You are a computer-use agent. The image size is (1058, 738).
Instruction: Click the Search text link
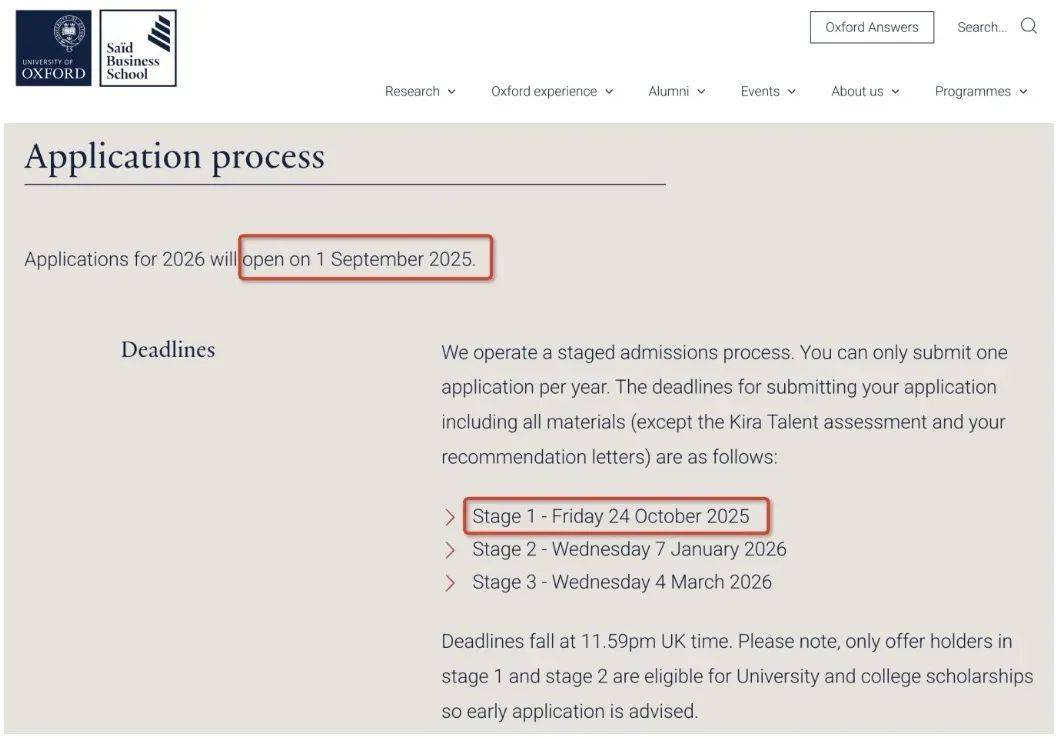pyautogui.click(x=981, y=27)
